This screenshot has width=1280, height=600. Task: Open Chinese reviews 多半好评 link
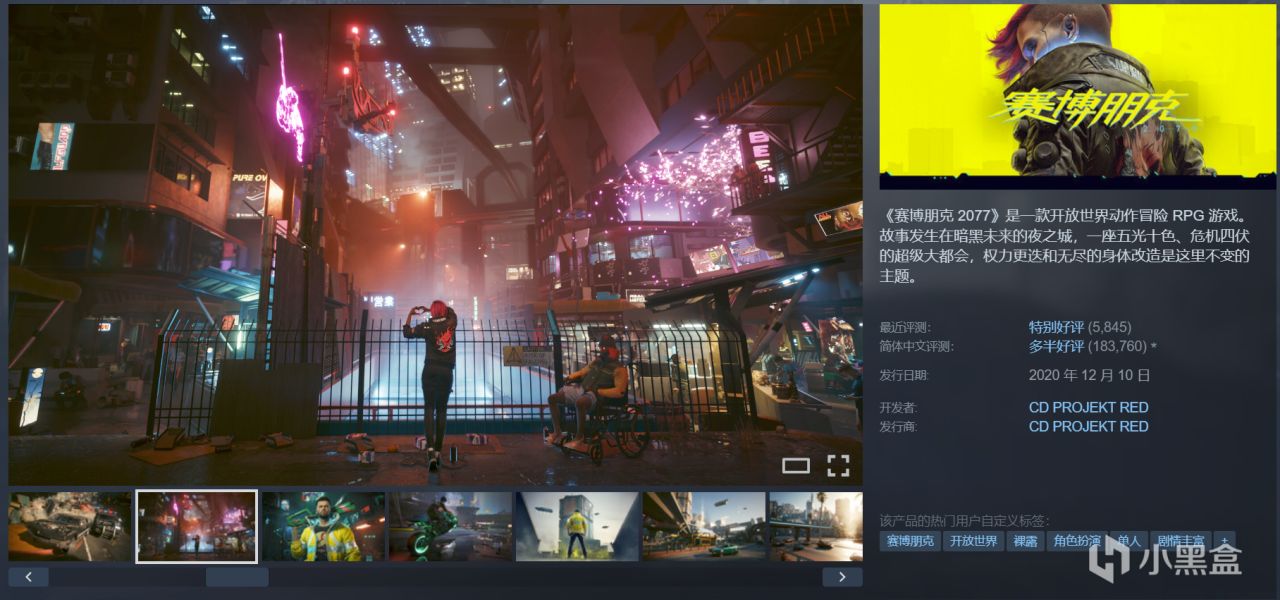click(x=1057, y=346)
